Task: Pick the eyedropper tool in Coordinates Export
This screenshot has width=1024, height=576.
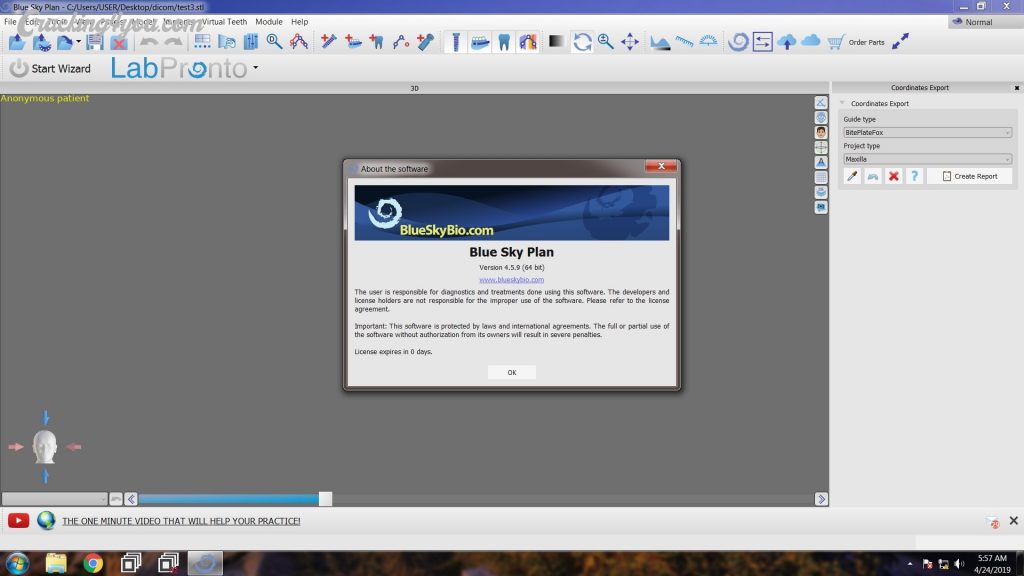Action: tap(852, 176)
